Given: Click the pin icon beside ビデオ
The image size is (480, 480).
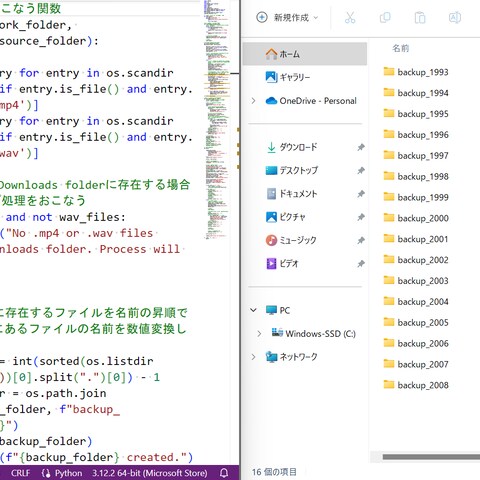Looking at the screenshot, I should pos(361,263).
